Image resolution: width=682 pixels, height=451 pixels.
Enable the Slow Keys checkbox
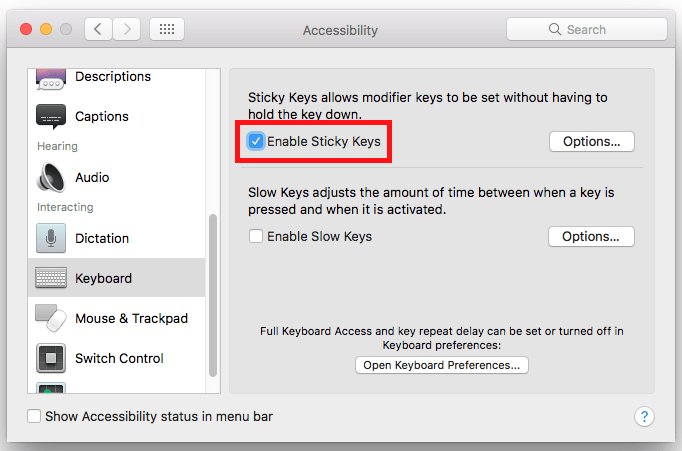tap(256, 236)
